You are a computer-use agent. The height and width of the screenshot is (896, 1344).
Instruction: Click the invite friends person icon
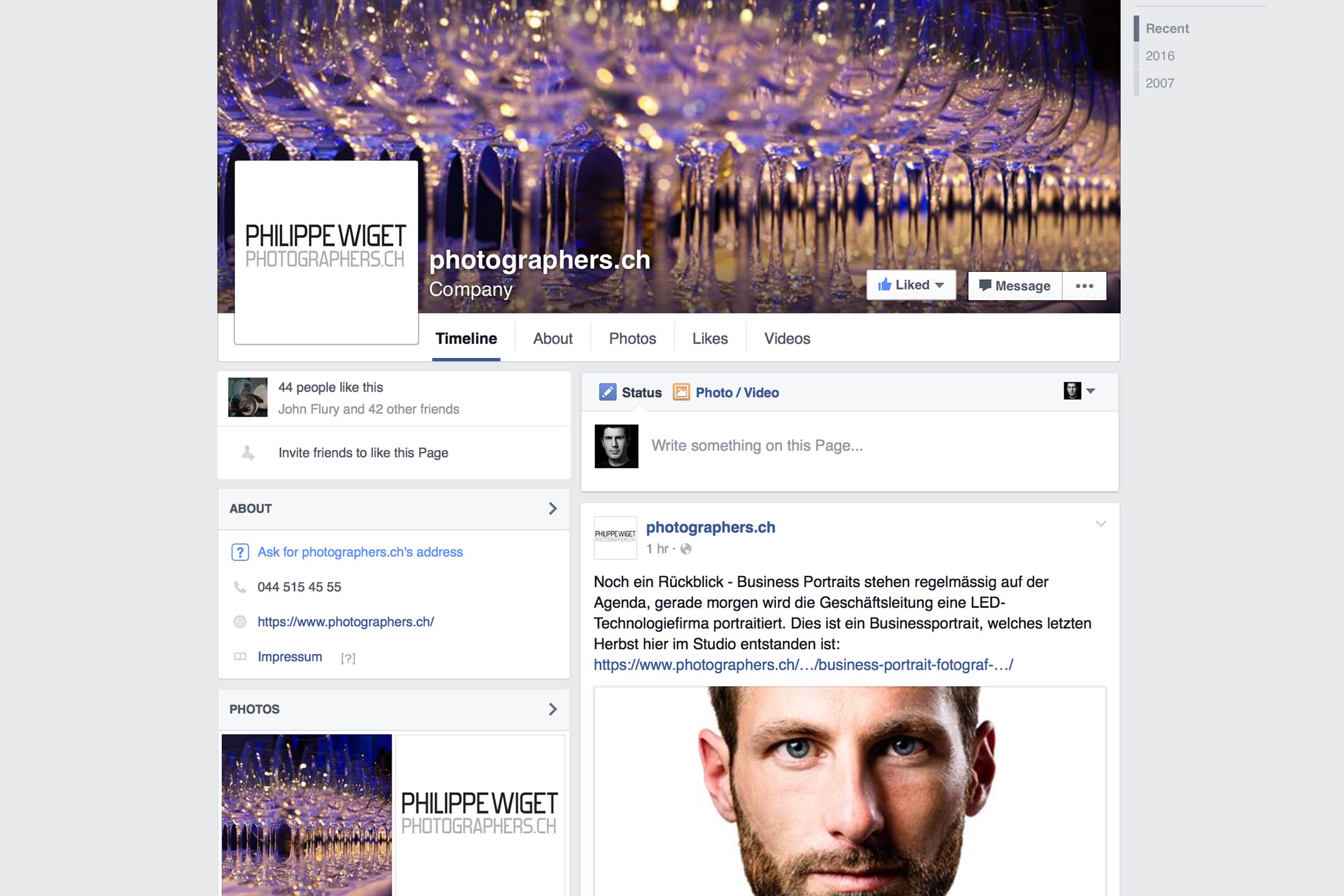coord(247,453)
